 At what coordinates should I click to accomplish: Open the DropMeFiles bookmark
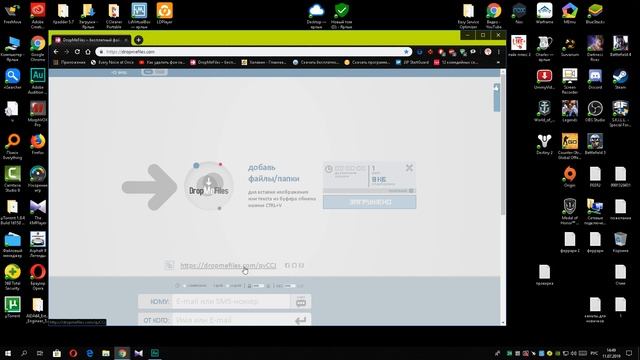click(213, 62)
